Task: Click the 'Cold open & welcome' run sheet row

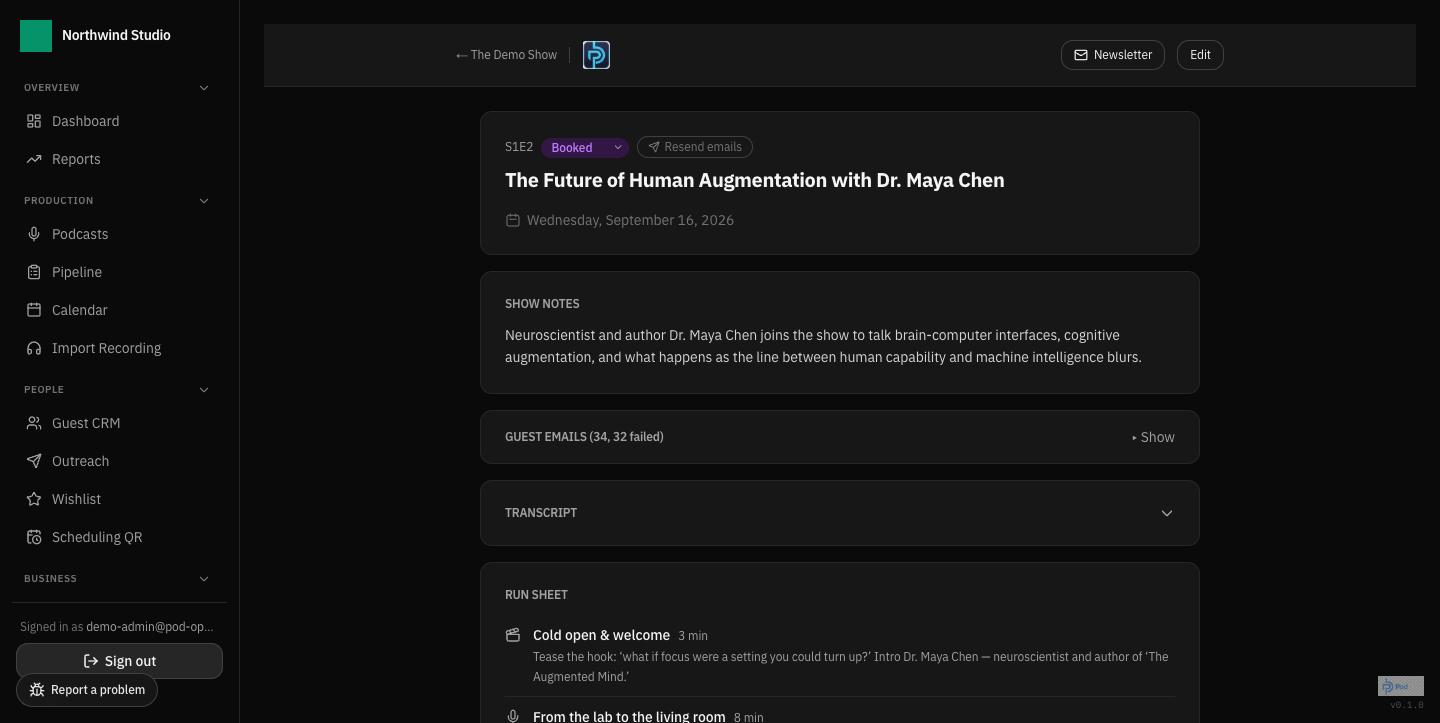Action: [x=840, y=655]
